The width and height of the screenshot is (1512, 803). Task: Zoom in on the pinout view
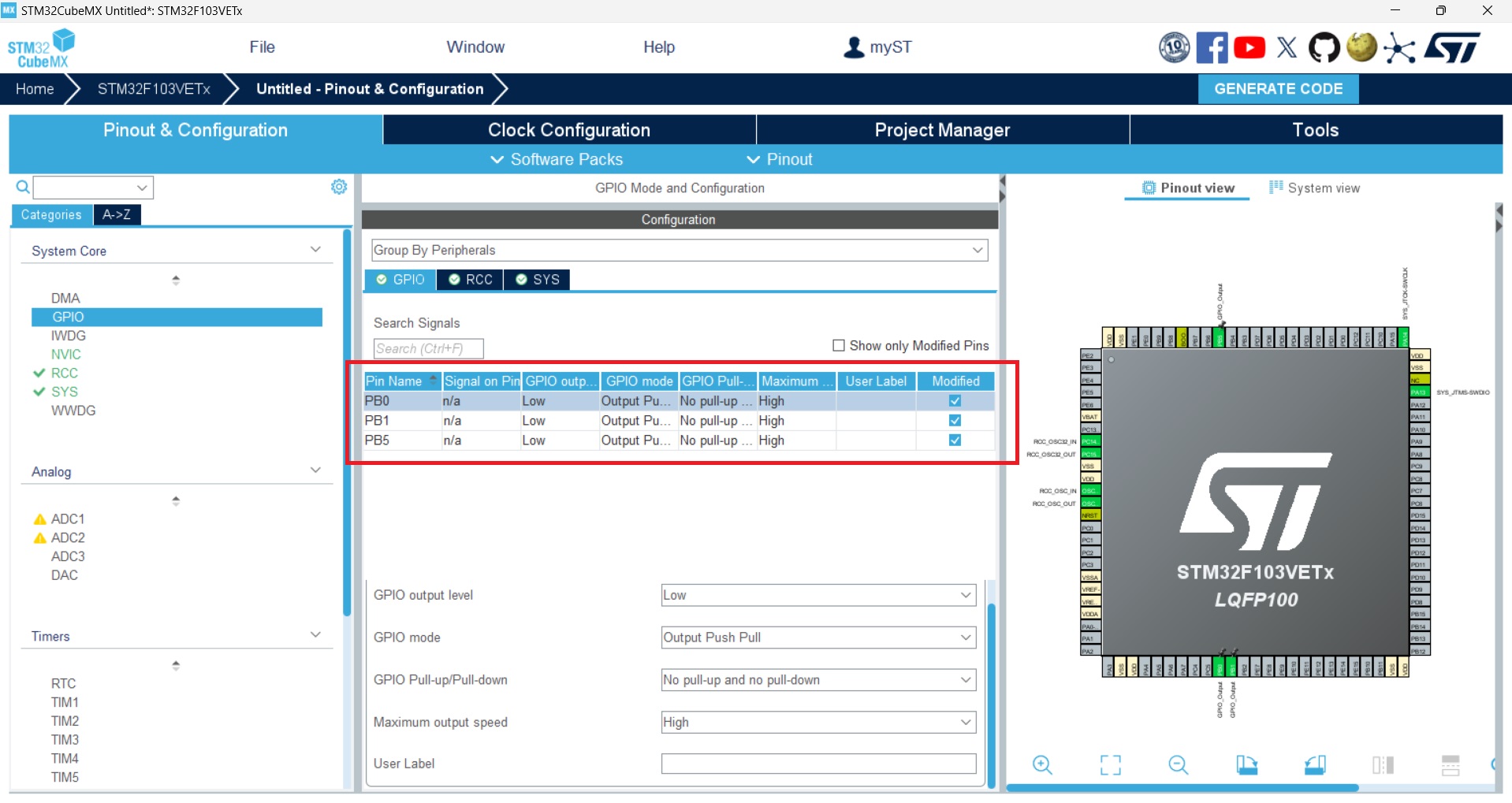pos(1042,764)
